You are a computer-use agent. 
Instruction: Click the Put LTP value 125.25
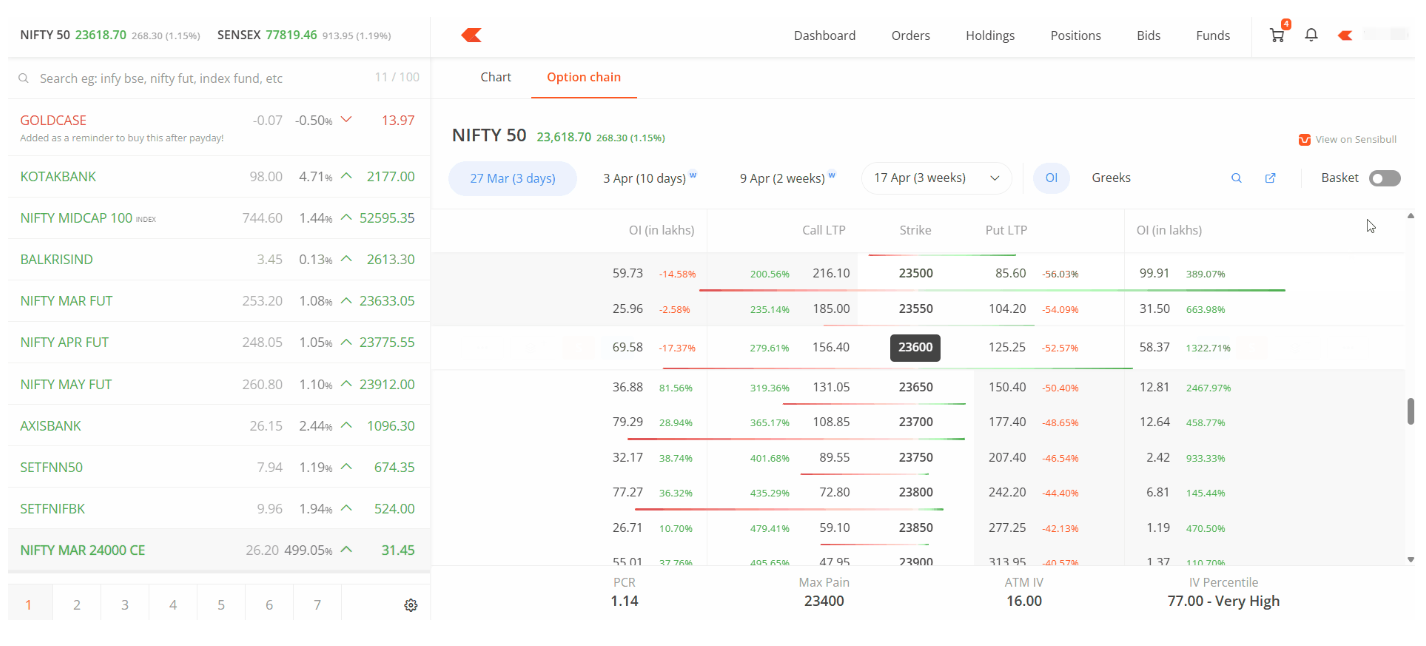click(1006, 348)
